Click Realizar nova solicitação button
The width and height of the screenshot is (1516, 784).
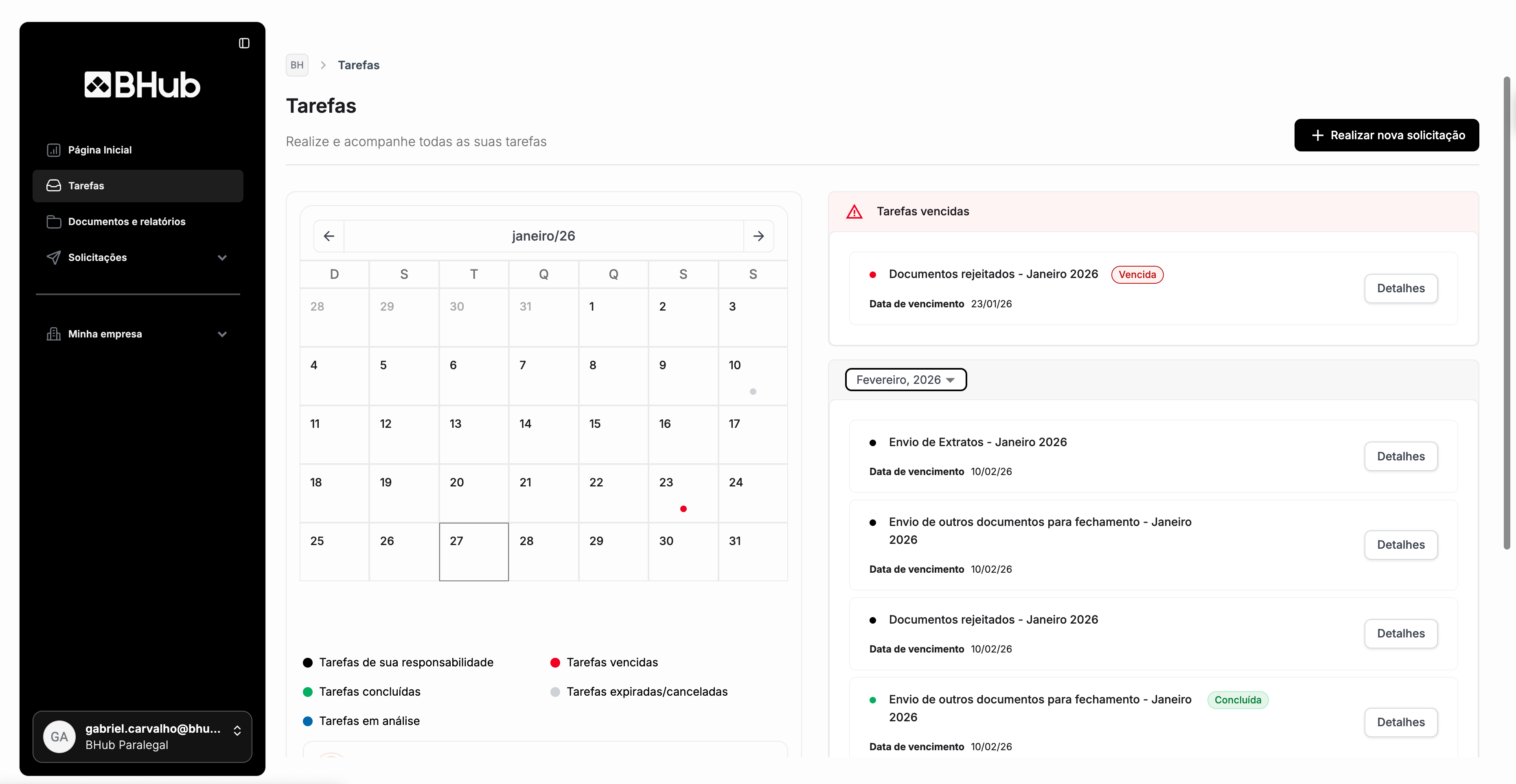coord(1386,136)
